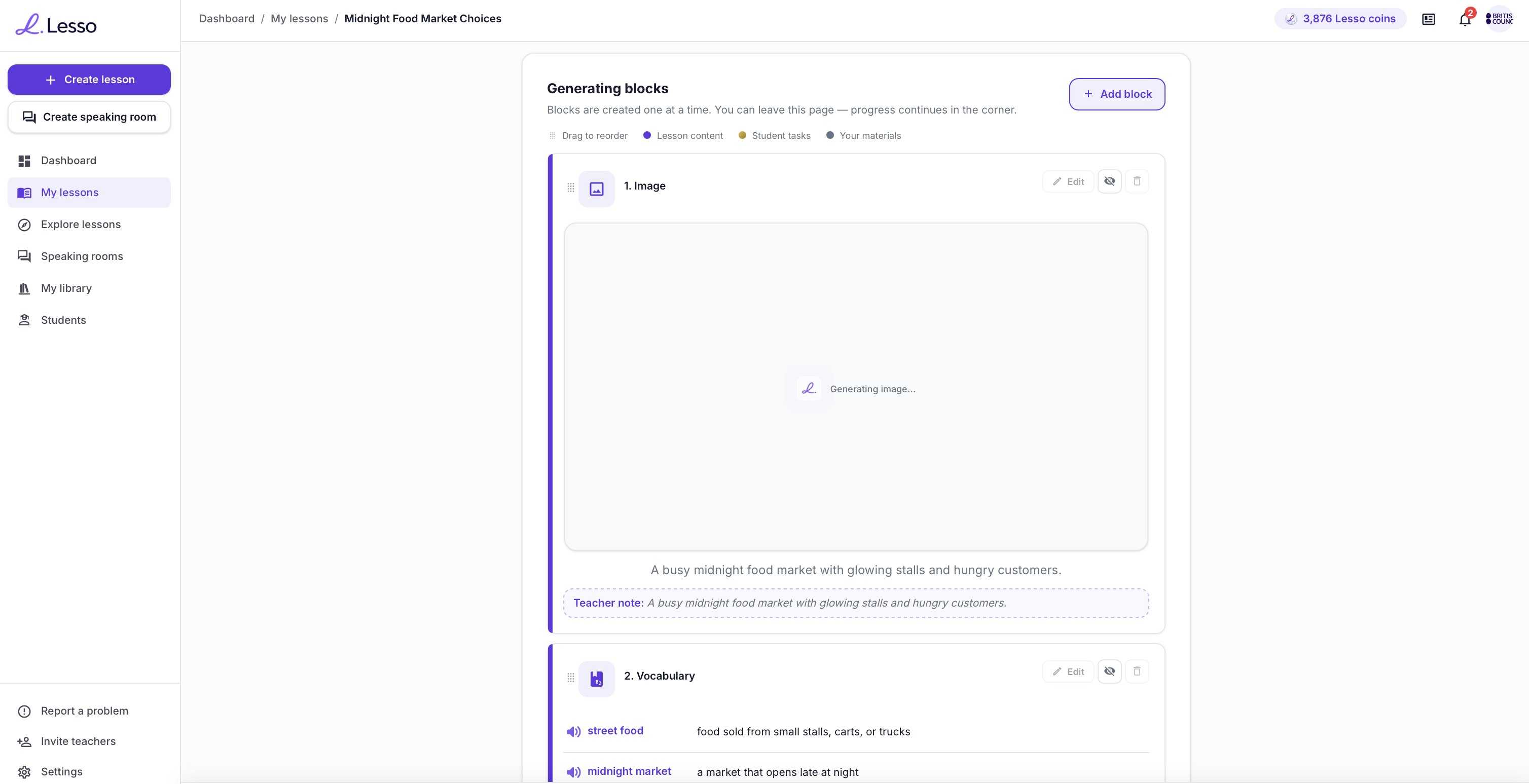
Task: Click the Your materials legend dot
Action: (830, 135)
